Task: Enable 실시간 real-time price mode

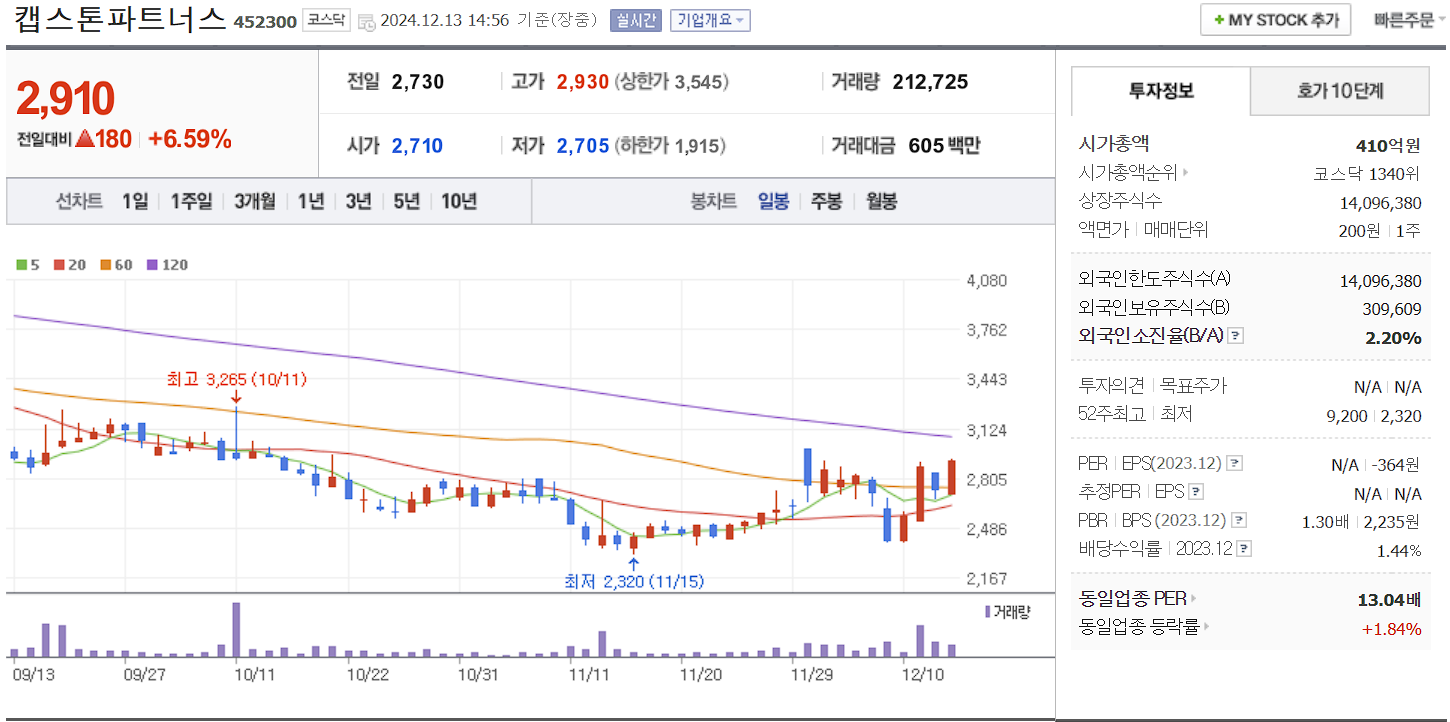Action: 636,19
